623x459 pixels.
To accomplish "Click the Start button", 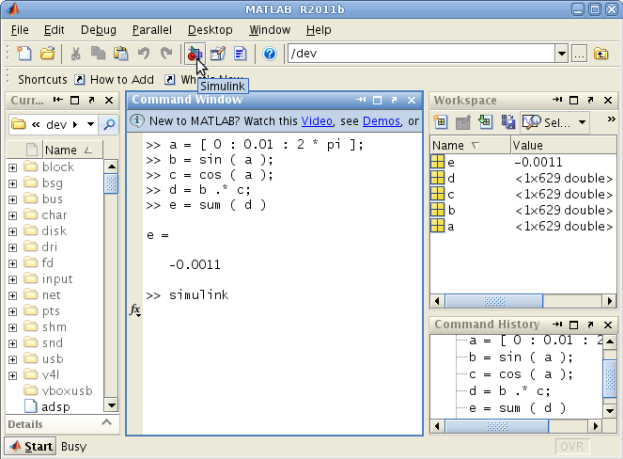I will (31, 446).
